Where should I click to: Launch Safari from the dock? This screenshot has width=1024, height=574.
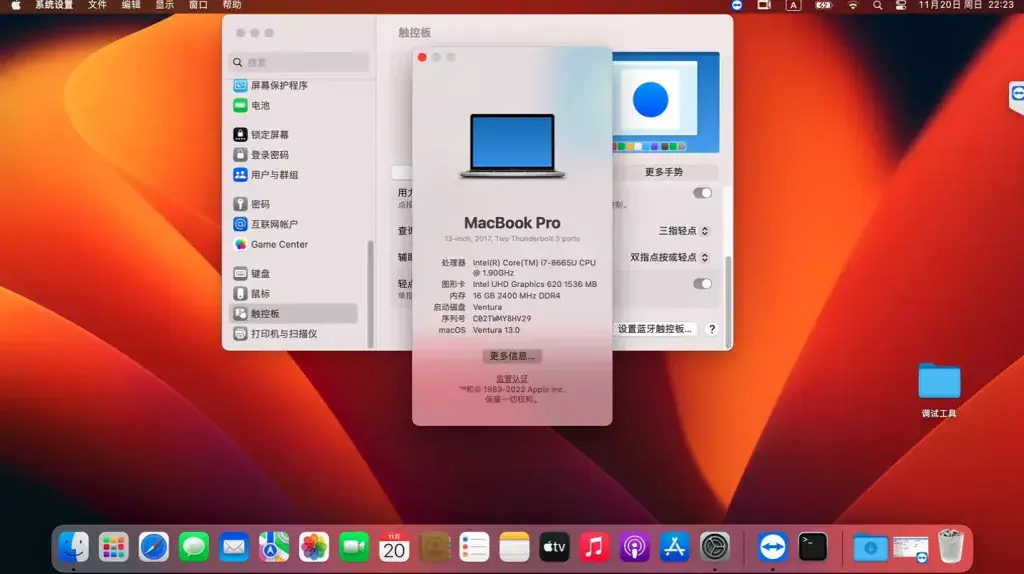click(x=153, y=547)
